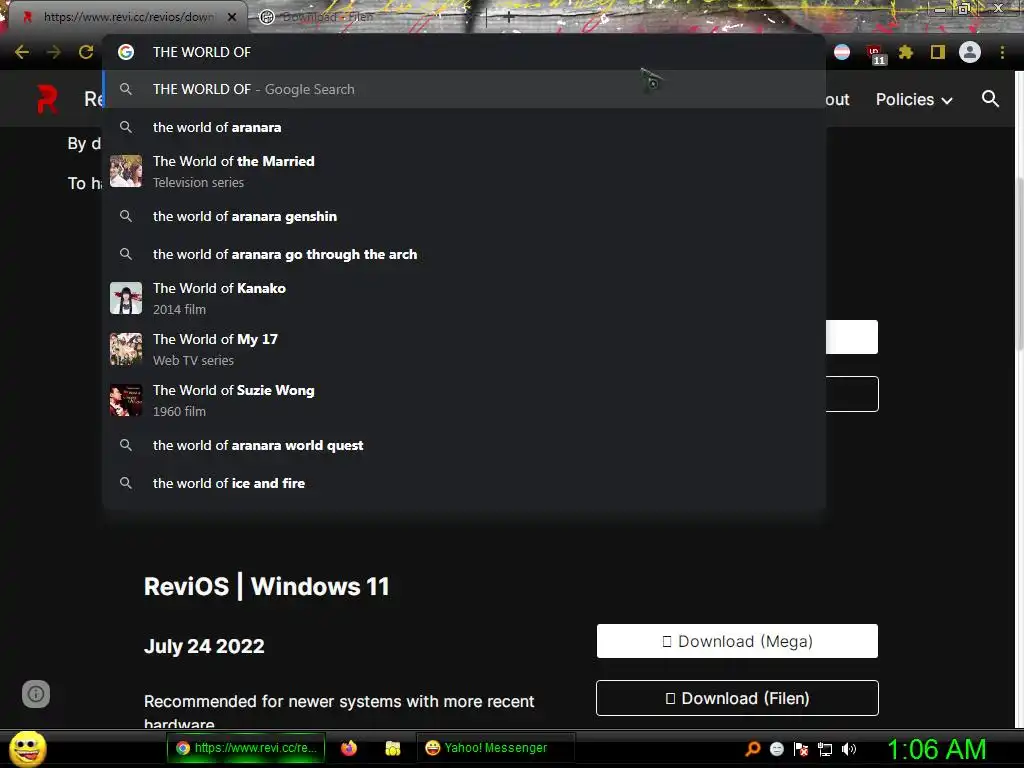
Task: Select The World of Kanako 2014 film
Action: (x=464, y=298)
